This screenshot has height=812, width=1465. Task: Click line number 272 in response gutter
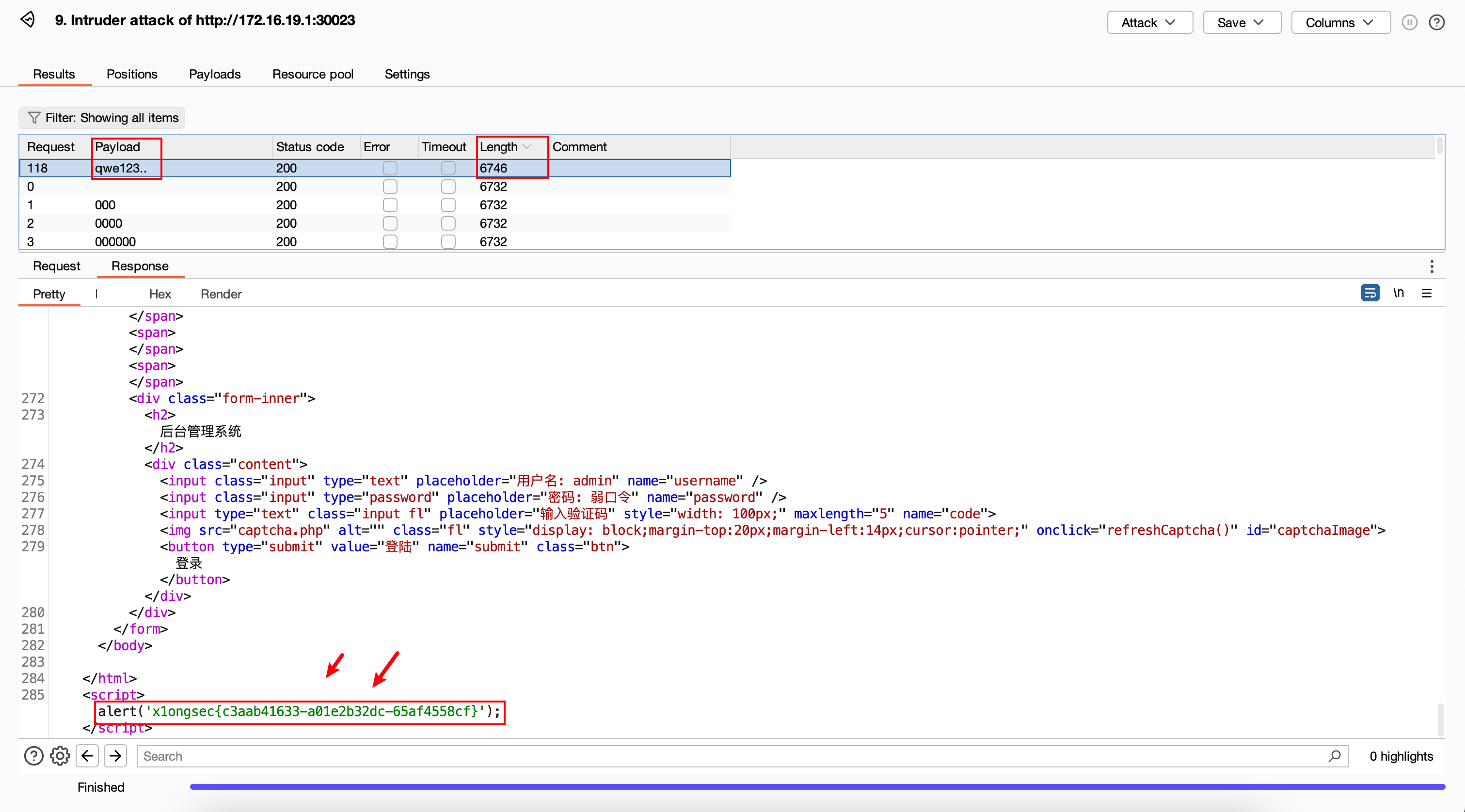click(33, 398)
